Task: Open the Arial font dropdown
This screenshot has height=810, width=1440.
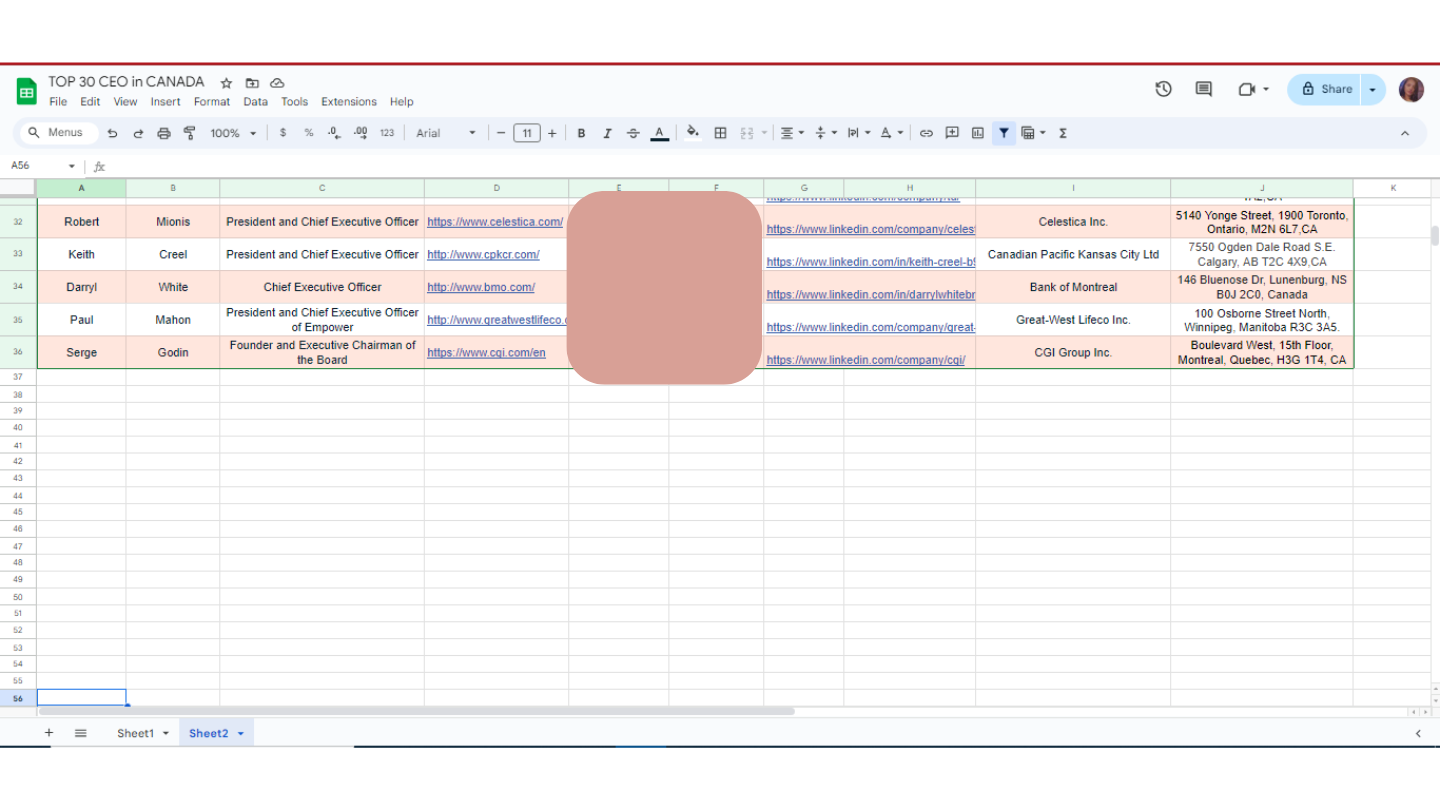Action: point(446,133)
